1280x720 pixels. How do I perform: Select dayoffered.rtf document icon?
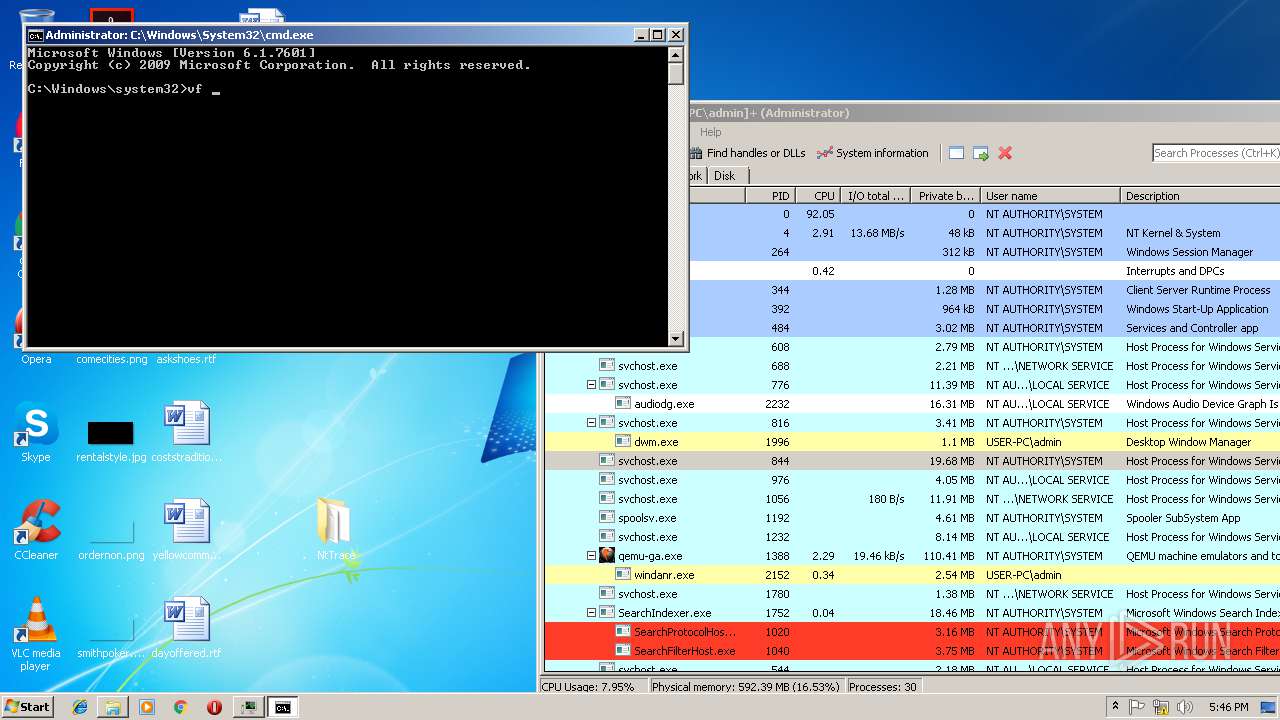[x=187, y=619]
